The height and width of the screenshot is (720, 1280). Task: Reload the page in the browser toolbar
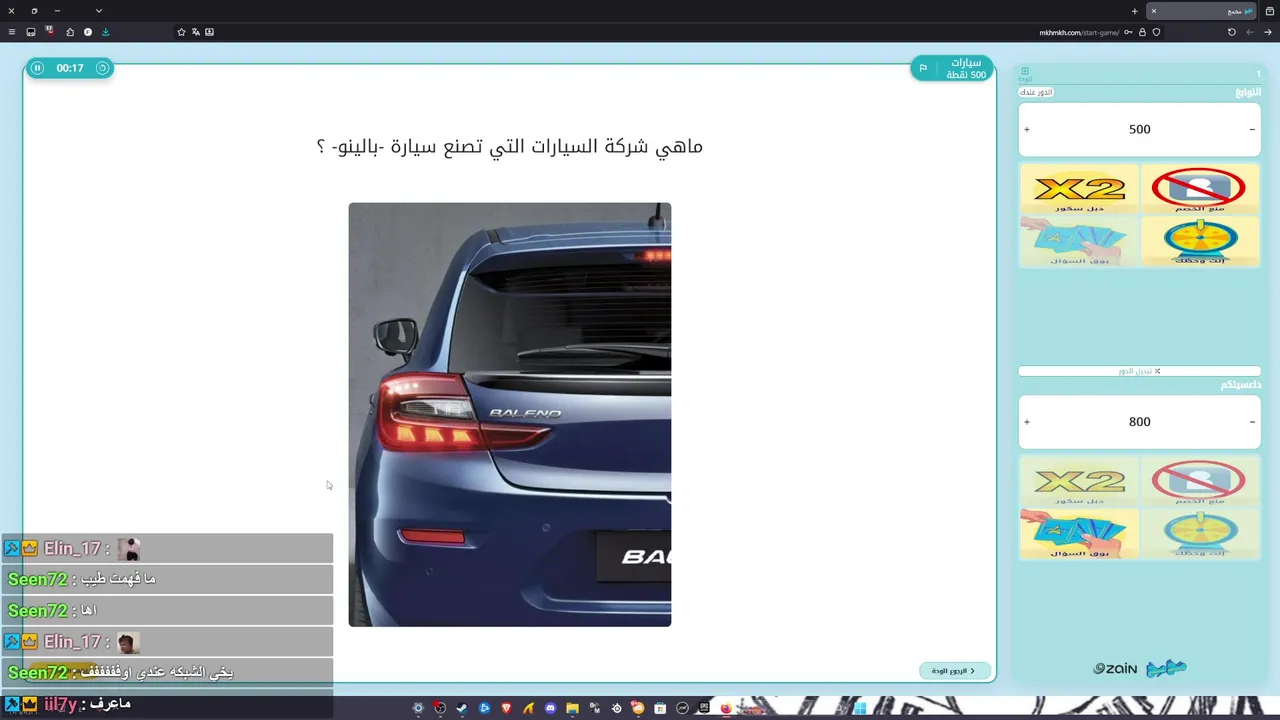(1232, 32)
